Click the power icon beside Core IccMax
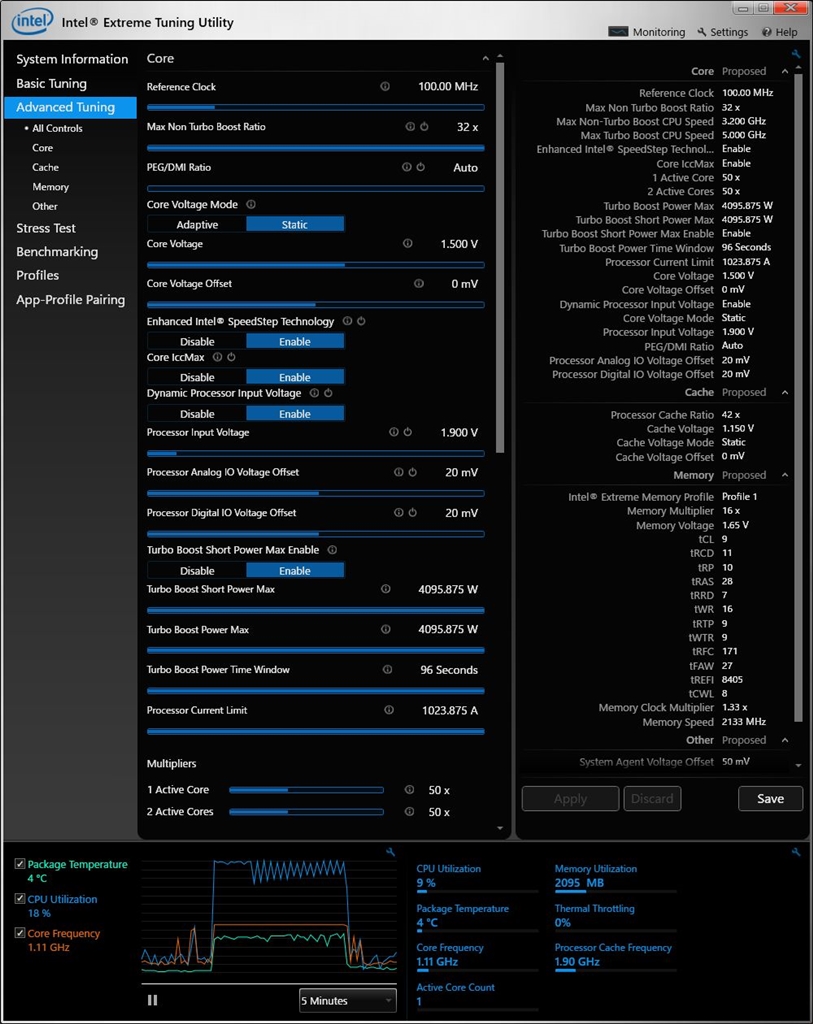Screen dimensions: 813x1024 231,357
